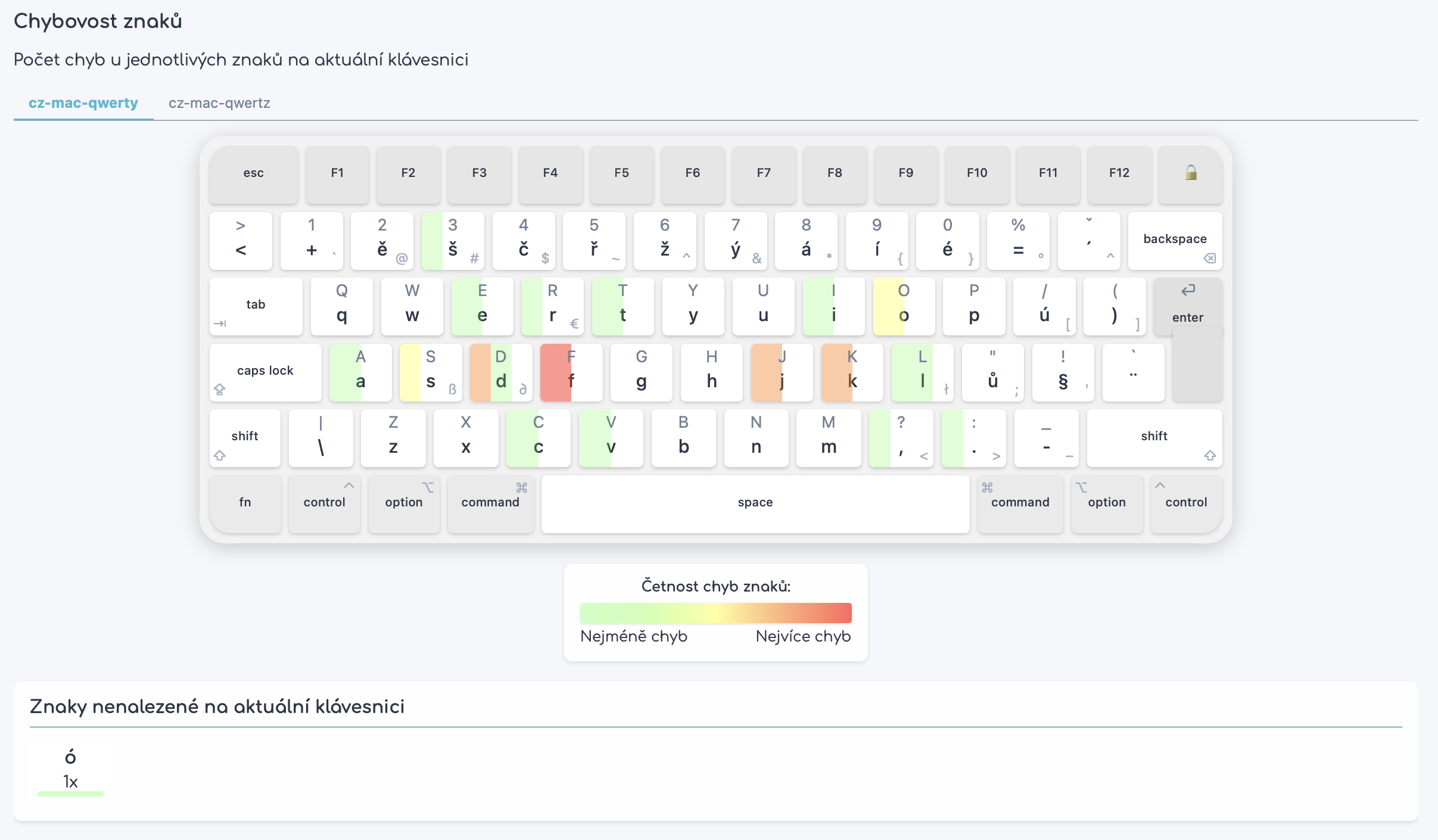Toggle the caps lock key
Viewport: 1438px width, 840px height.
point(265,372)
